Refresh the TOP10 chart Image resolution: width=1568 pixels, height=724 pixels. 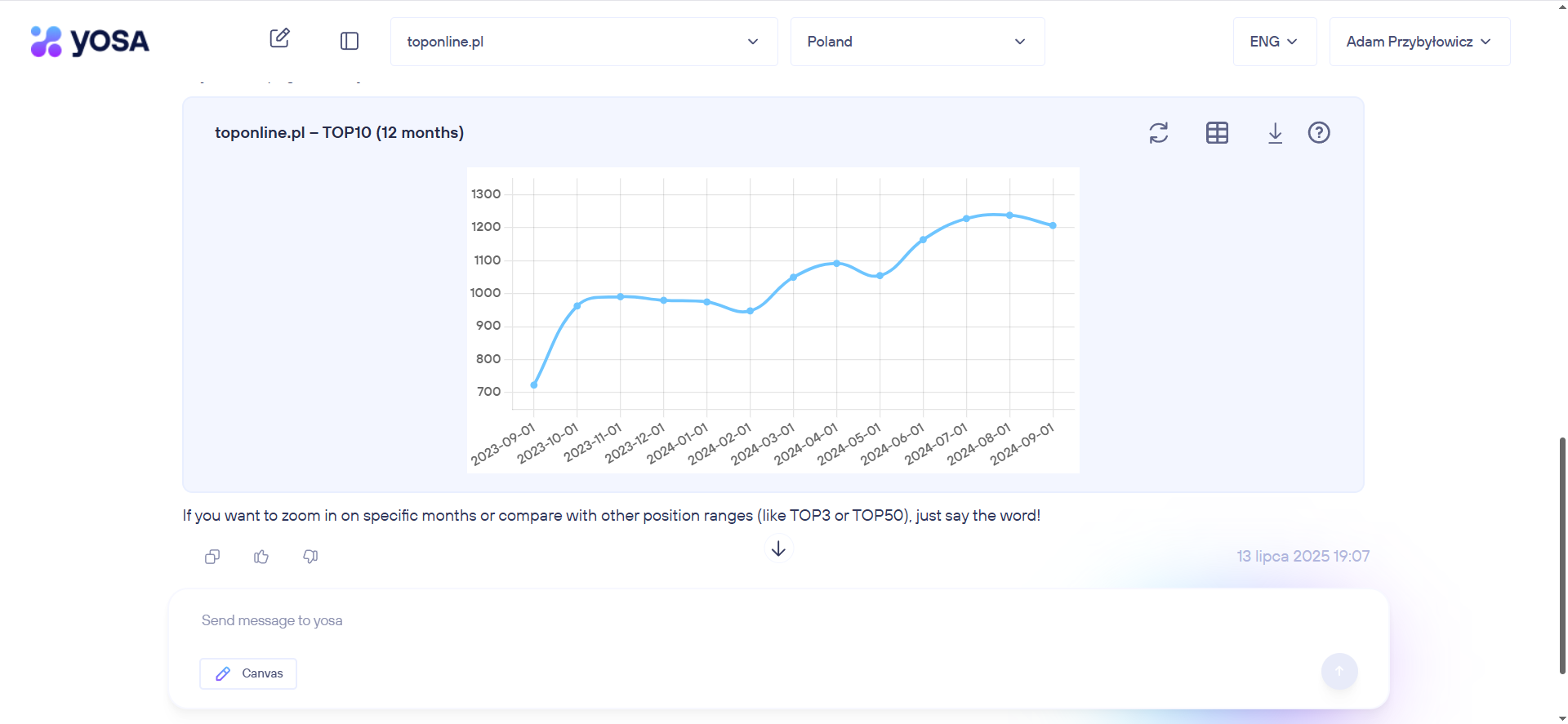[1158, 133]
